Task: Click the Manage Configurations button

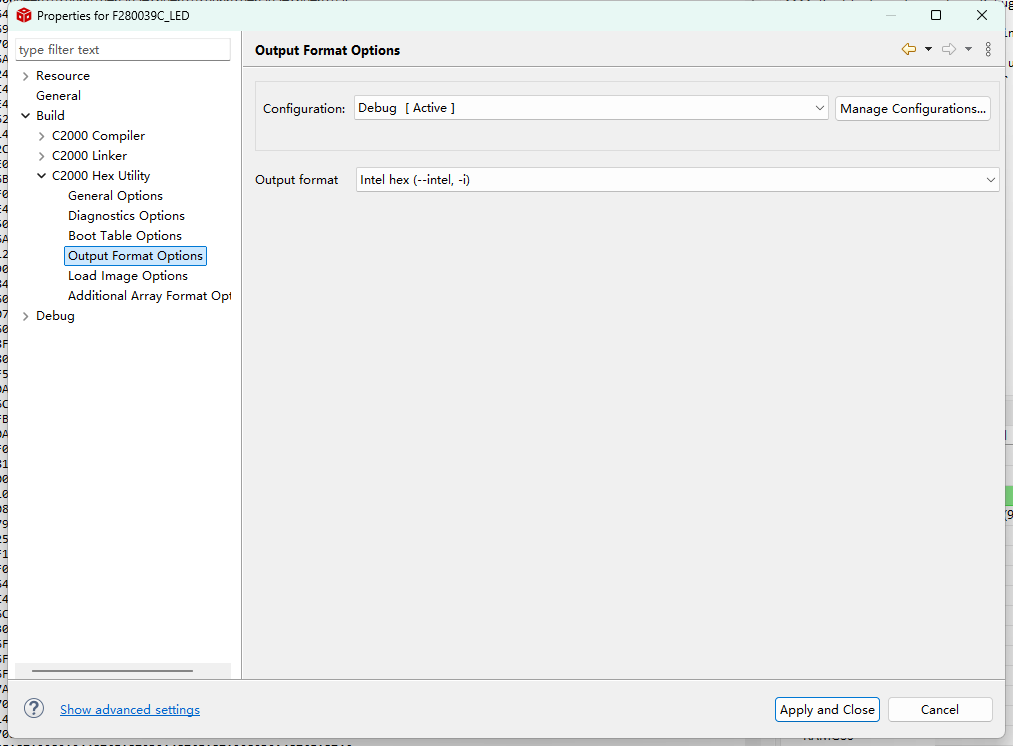Action: tap(913, 108)
